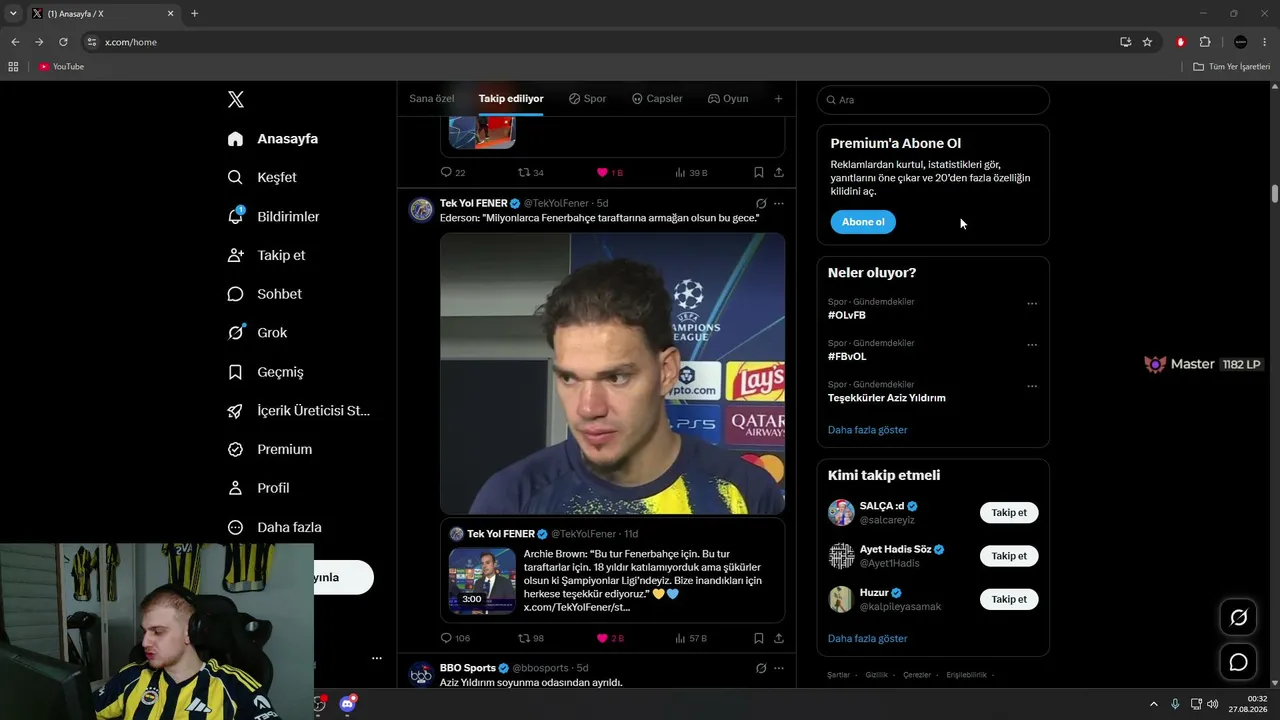Image resolution: width=1280 pixels, height=720 pixels.
Task: Click the X logo in the sidebar
Action: [236, 99]
